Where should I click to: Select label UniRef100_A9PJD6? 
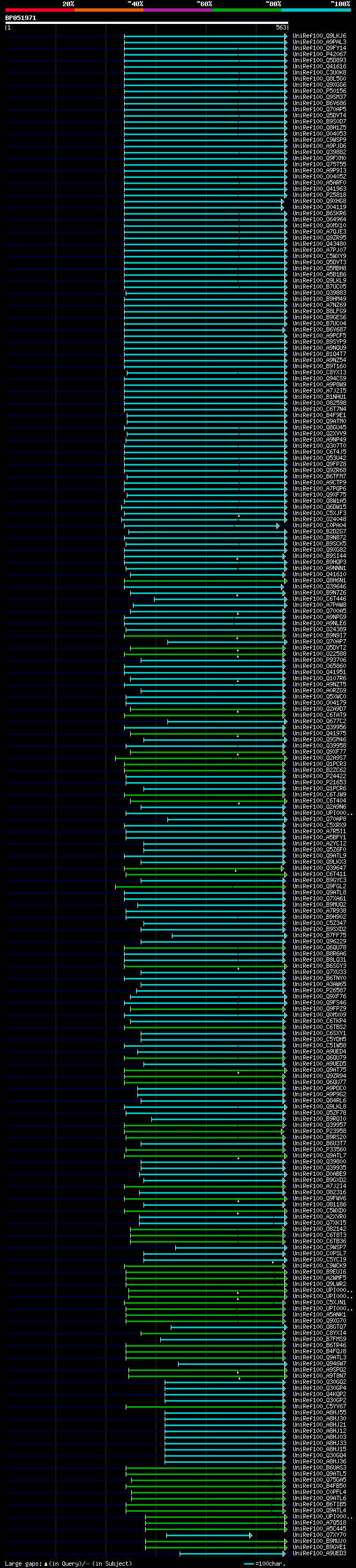(x=319, y=146)
